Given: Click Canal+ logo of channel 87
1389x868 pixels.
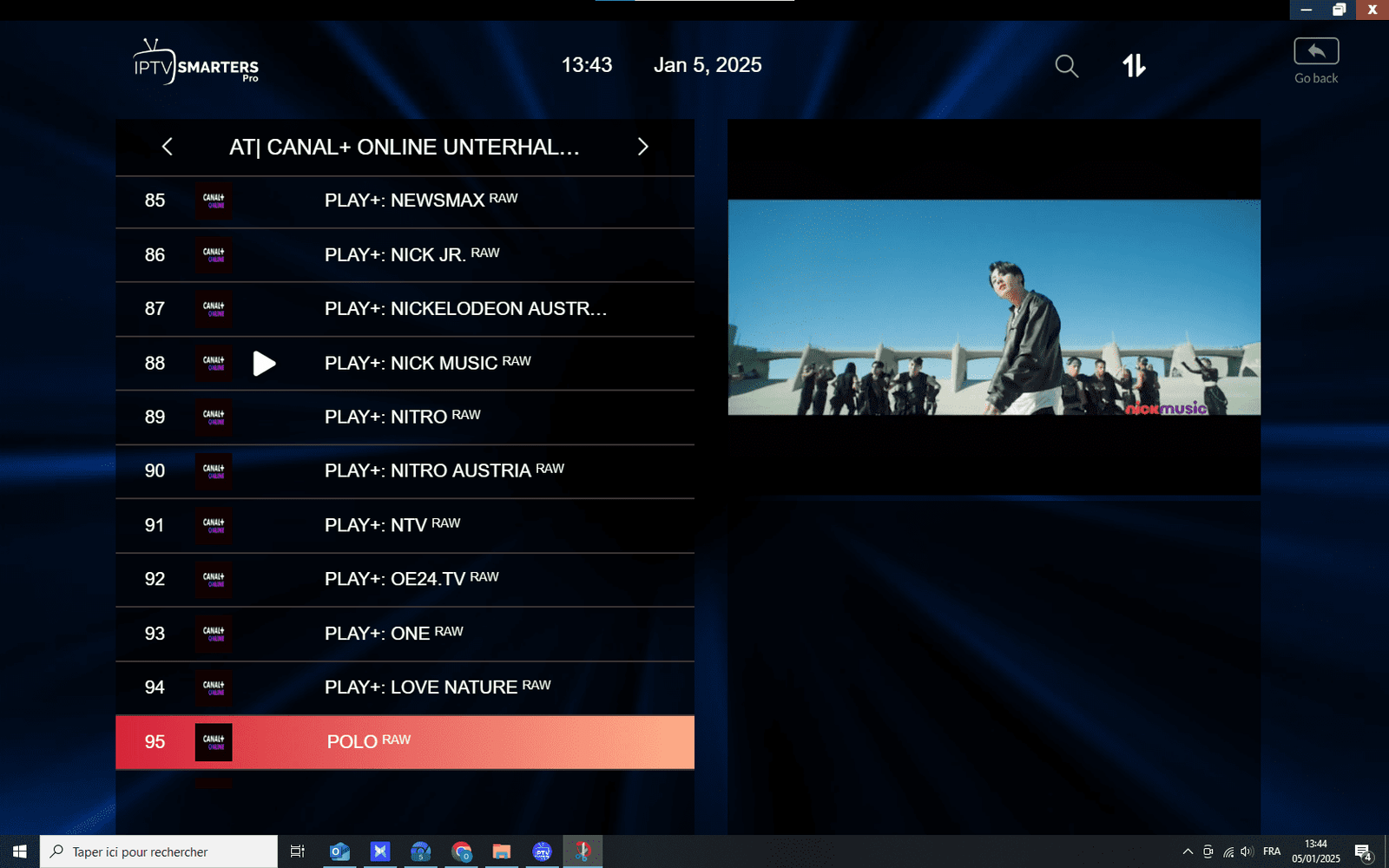Looking at the screenshot, I should [x=214, y=309].
